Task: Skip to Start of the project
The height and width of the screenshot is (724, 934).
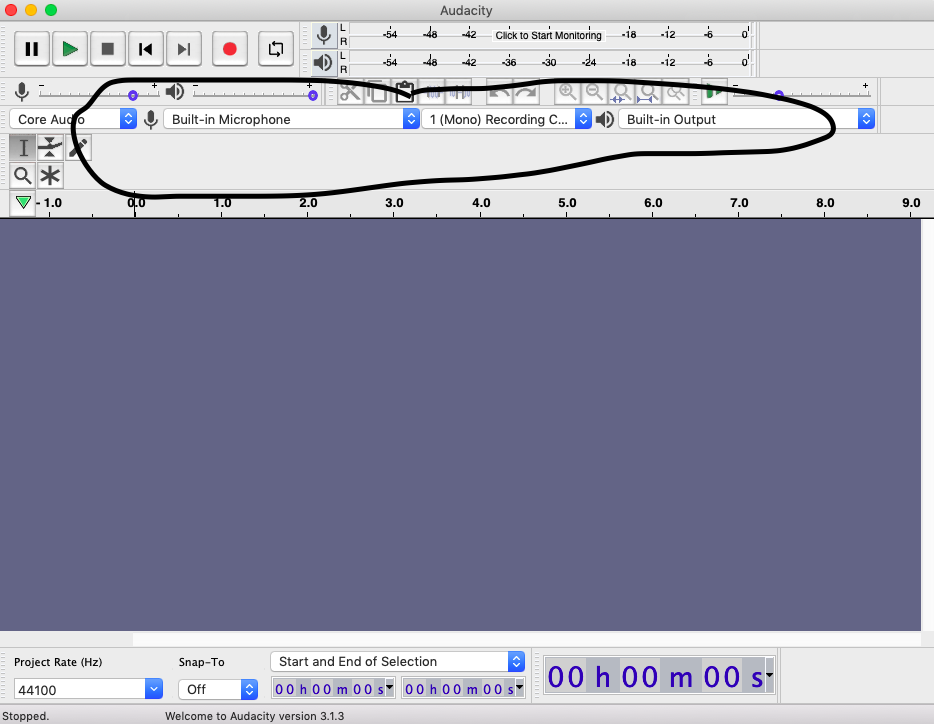Action: click(x=146, y=49)
